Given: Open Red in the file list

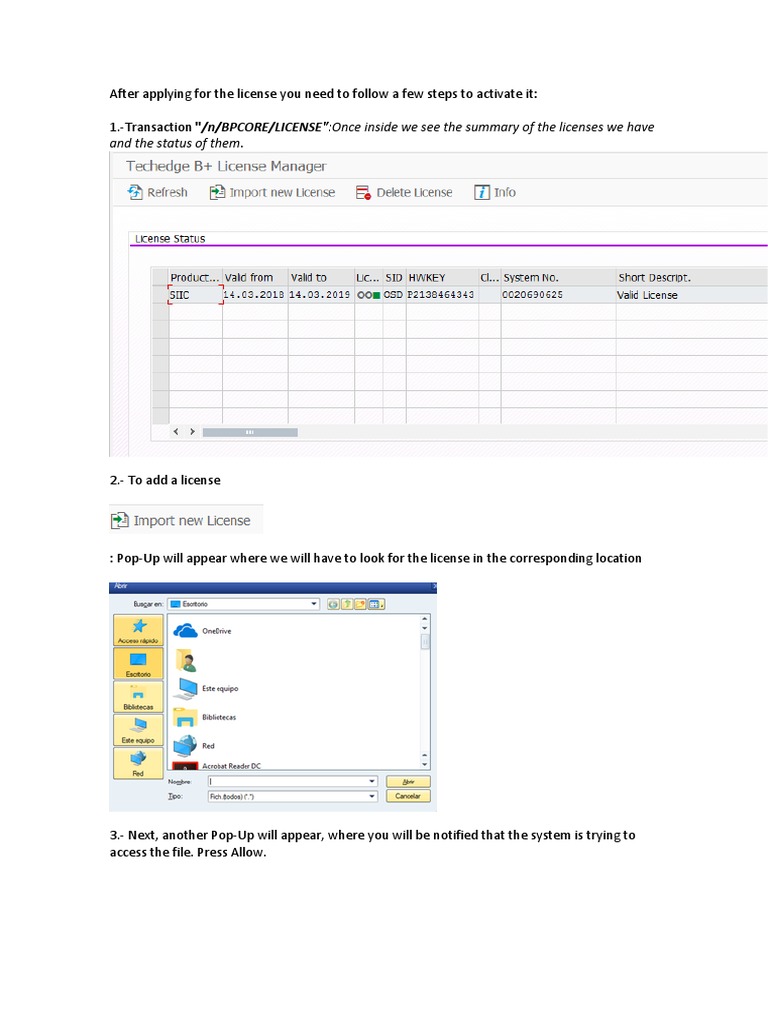Looking at the screenshot, I should pyautogui.click(x=194, y=745).
